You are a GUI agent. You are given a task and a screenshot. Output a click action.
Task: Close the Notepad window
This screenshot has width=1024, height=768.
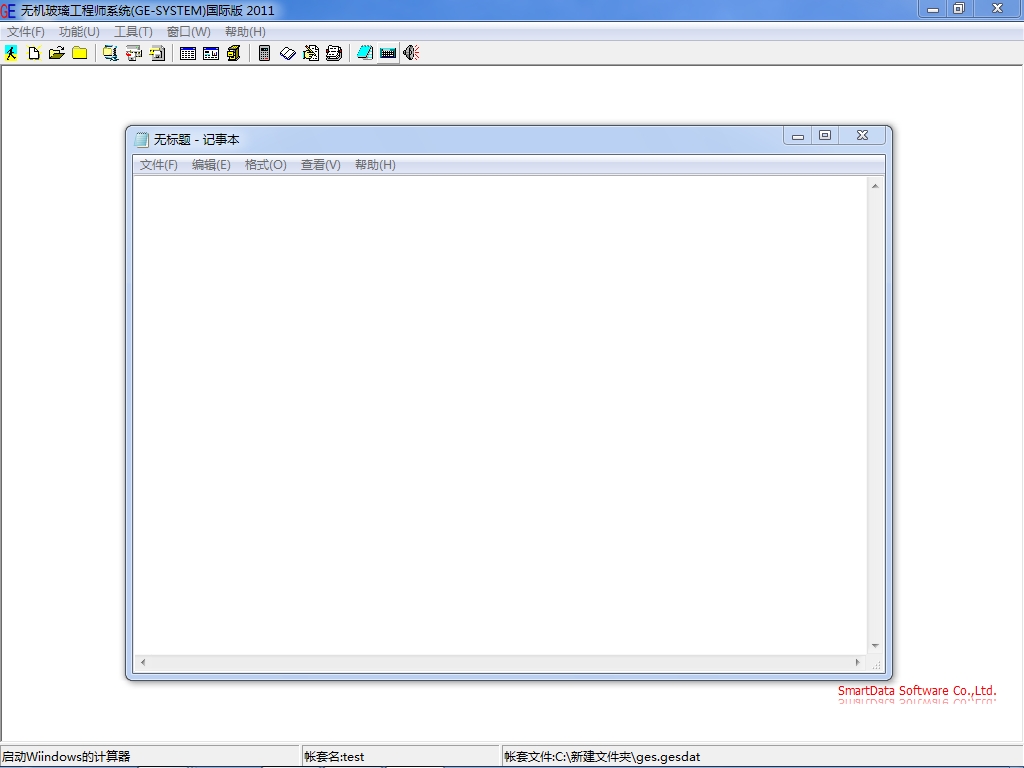click(862, 136)
